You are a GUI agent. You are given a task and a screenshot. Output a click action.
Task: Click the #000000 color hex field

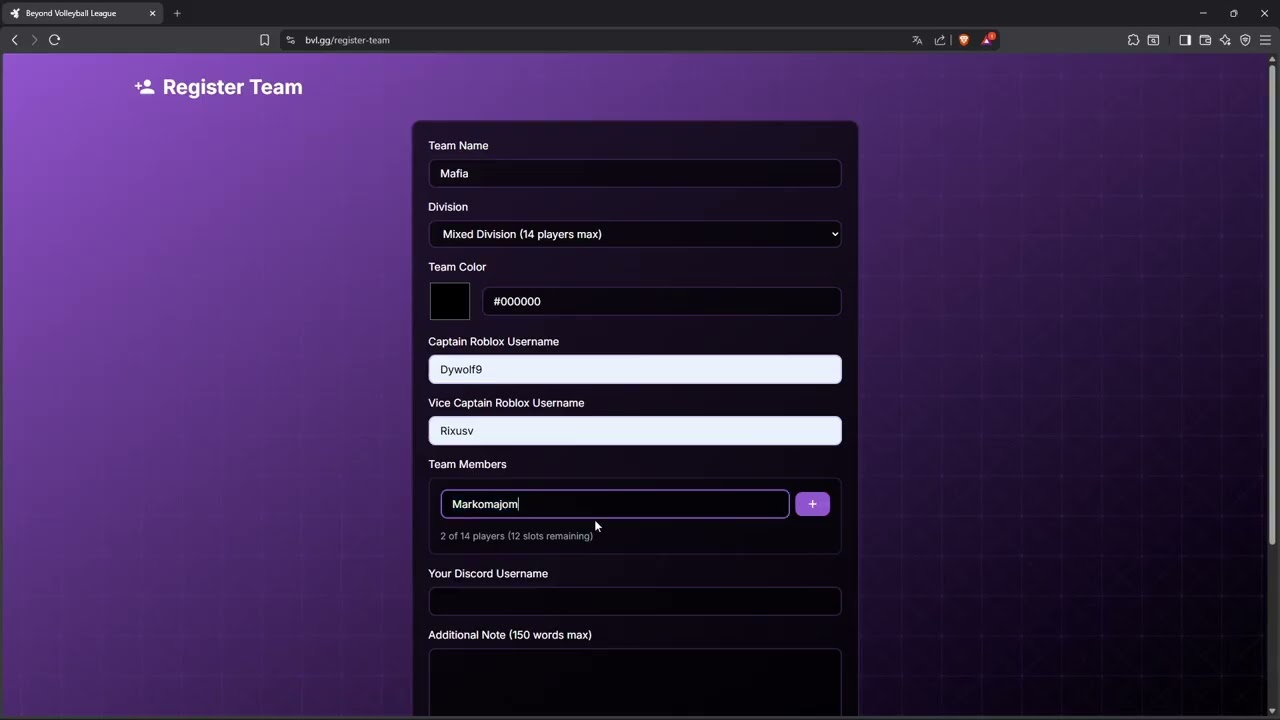662,301
